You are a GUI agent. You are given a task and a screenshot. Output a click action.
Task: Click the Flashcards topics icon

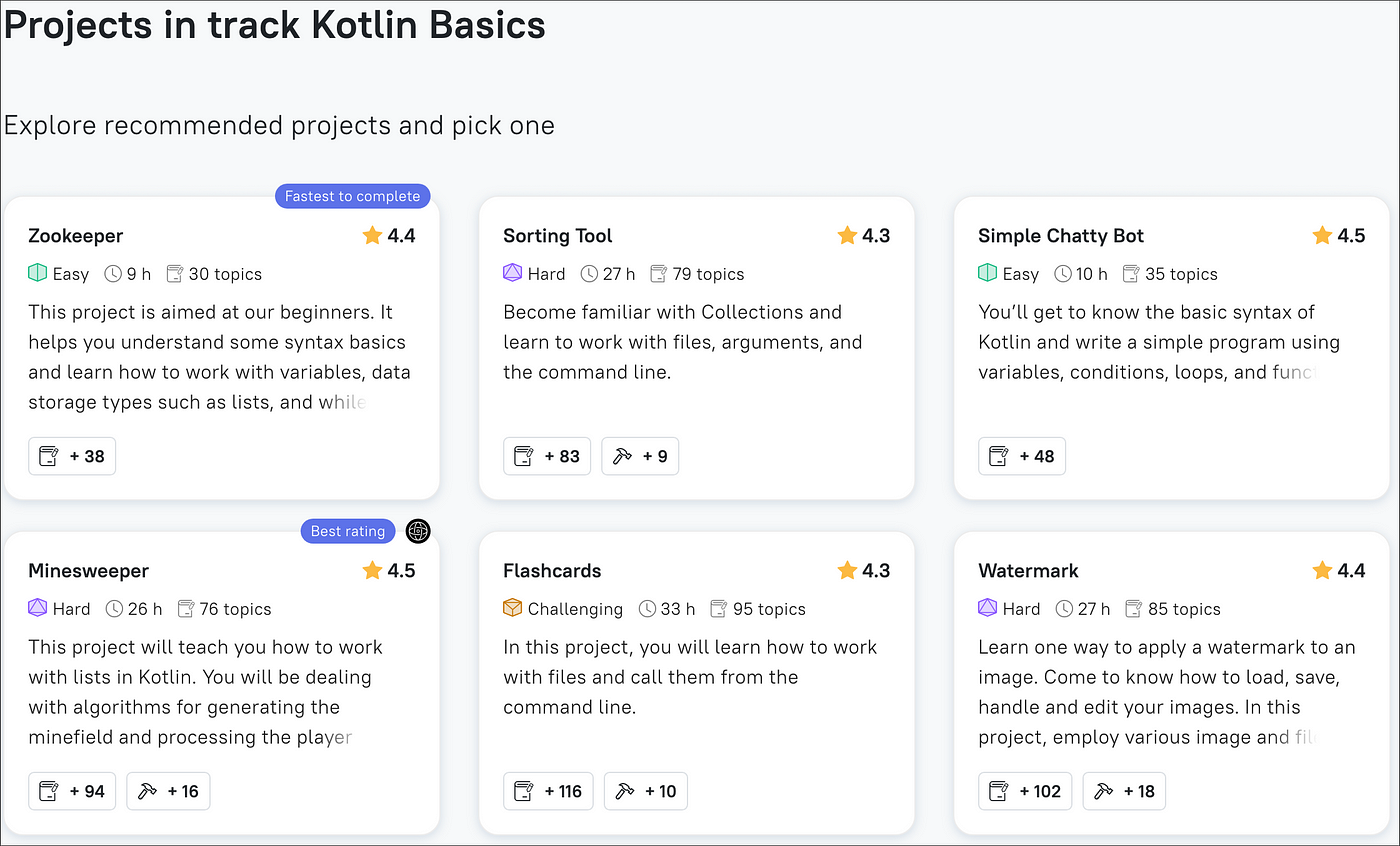(x=719, y=608)
